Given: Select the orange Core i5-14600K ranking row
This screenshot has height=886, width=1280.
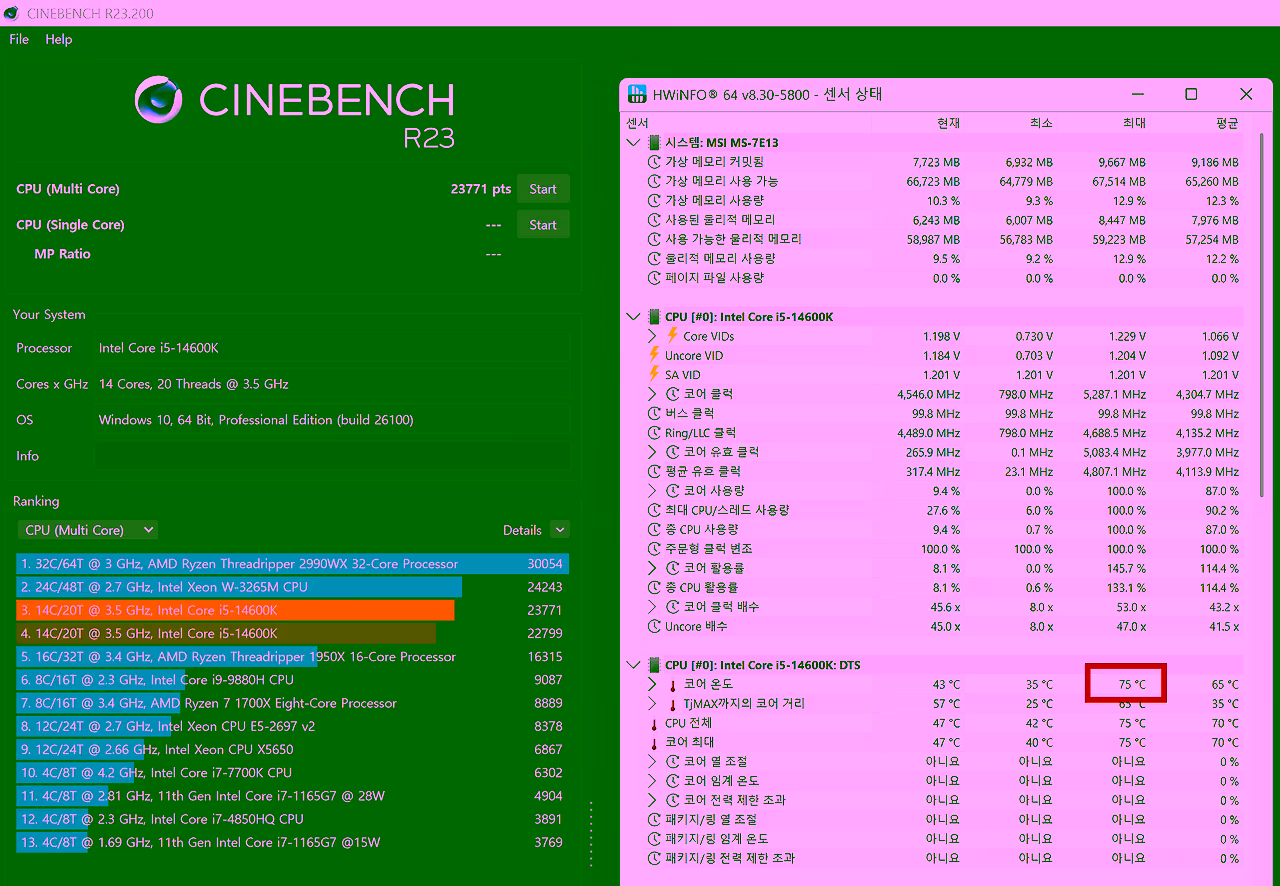Looking at the screenshot, I should coord(292,610).
